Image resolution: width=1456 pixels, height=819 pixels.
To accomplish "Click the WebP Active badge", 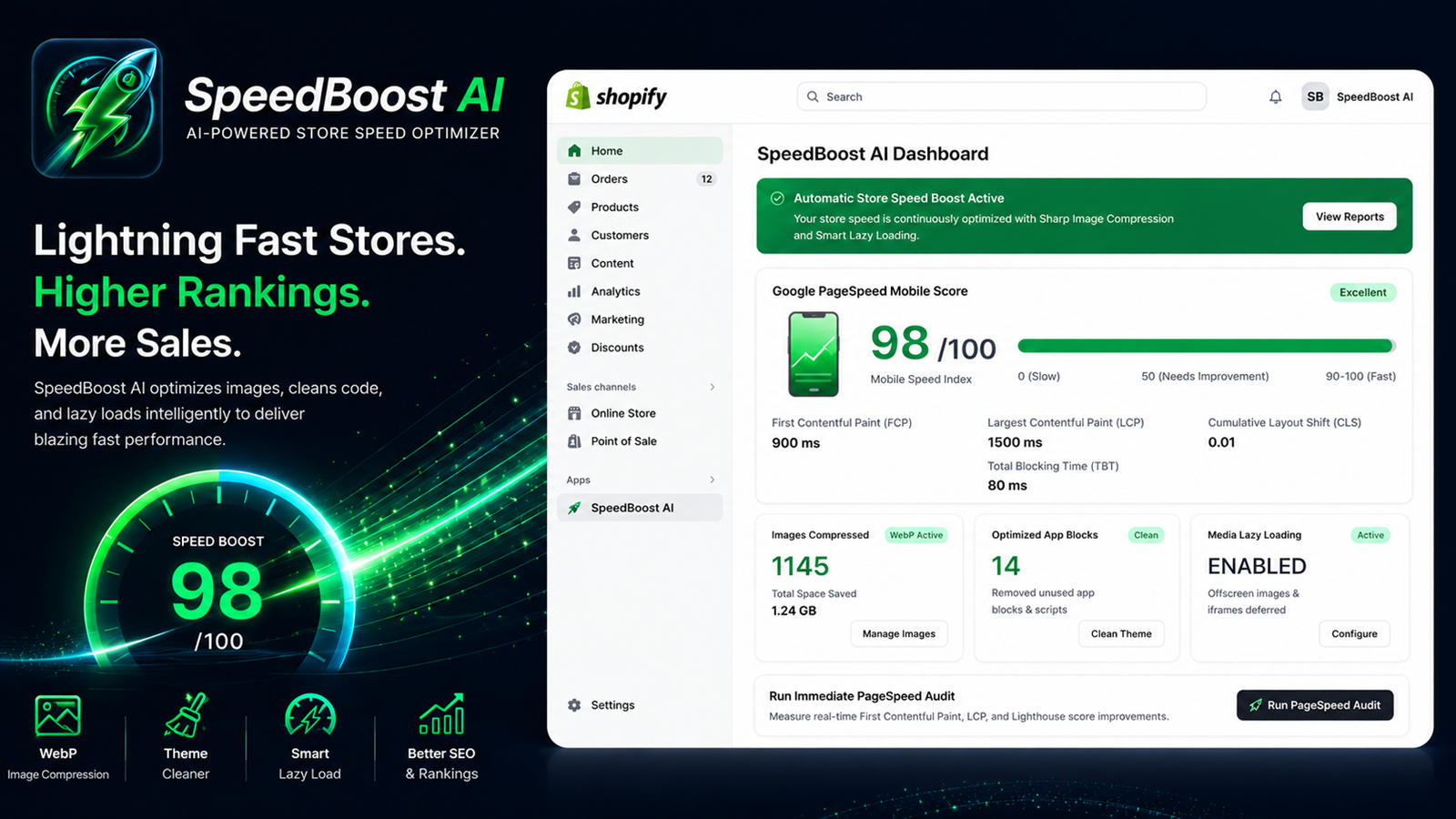I will click(916, 535).
